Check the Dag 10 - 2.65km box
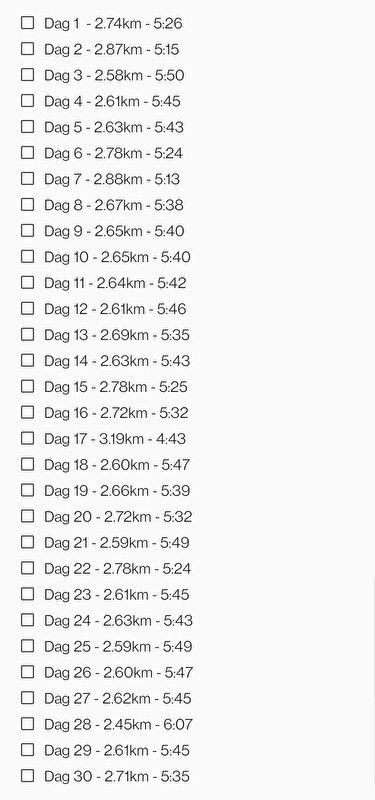Viewport: 375px width, 800px height. [28, 257]
